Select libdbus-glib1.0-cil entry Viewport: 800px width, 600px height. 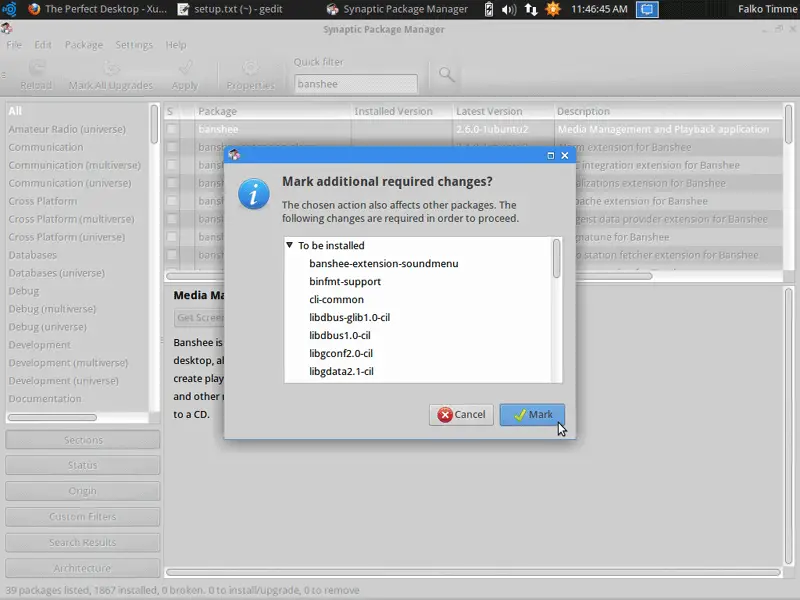point(349,317)
